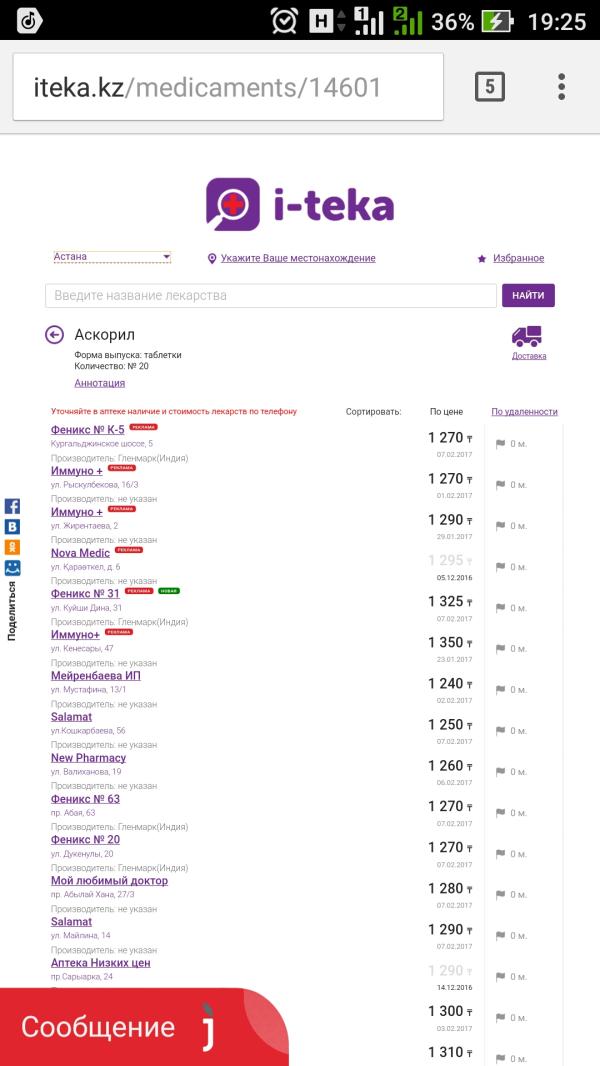Viewport: 600px width, 1066px height.
Task: Click the i-teka logo
Action: tap(300, 205)
